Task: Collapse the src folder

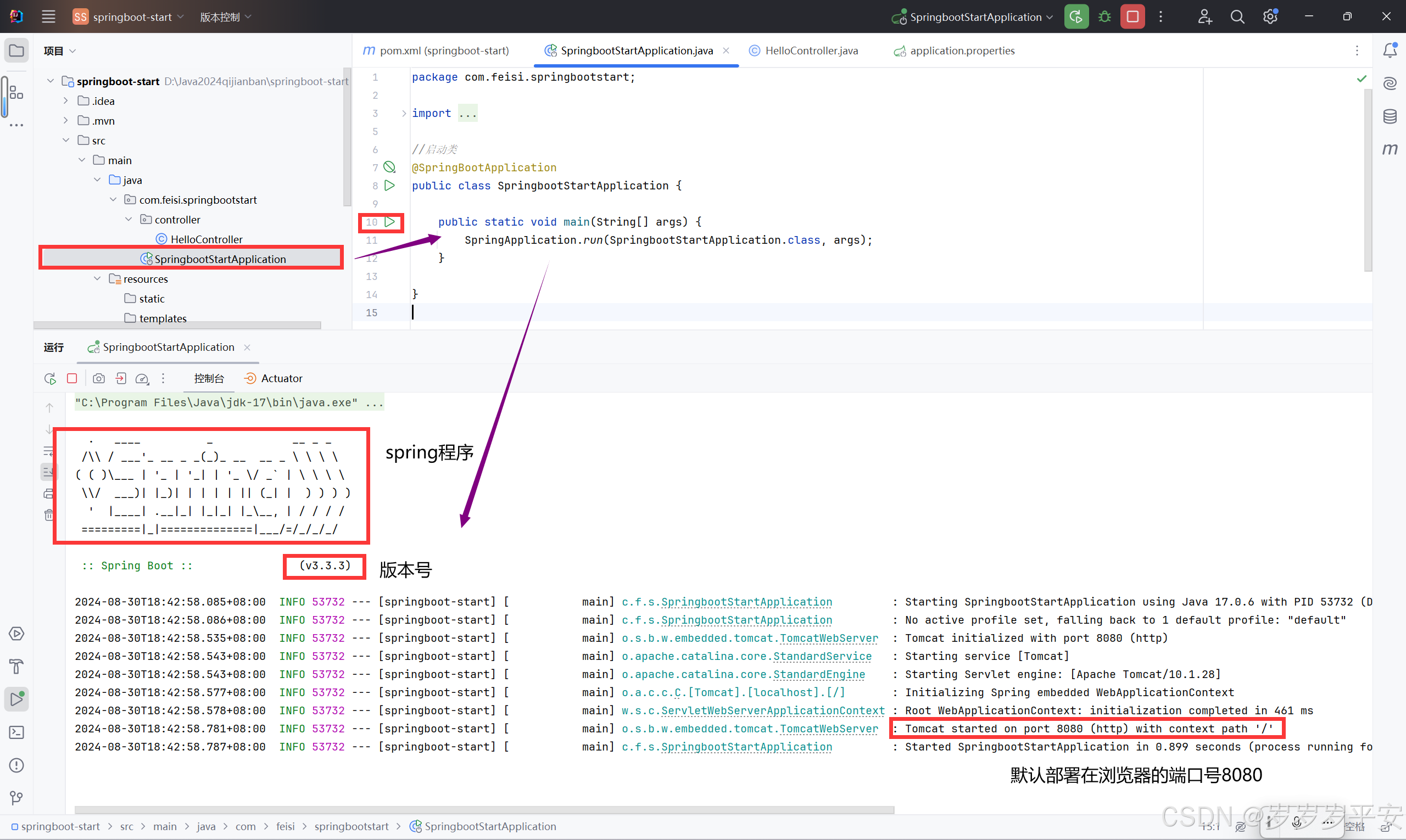Action: tap(66, 141)
